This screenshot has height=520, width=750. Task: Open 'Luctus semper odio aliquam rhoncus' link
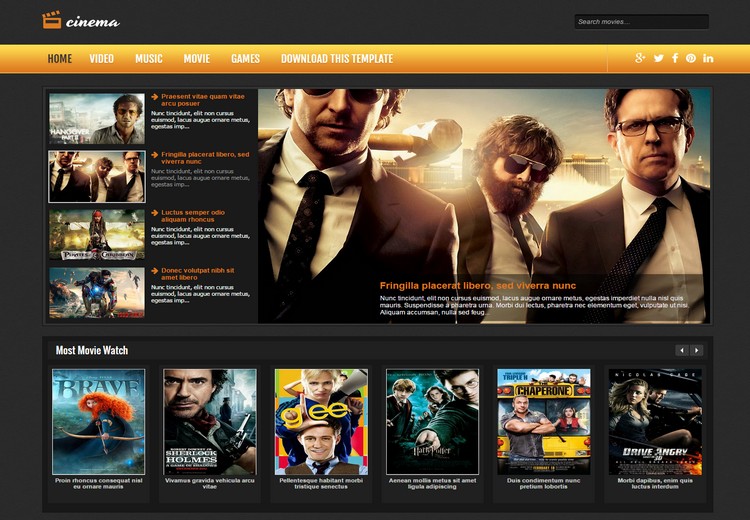coord(193,216)
